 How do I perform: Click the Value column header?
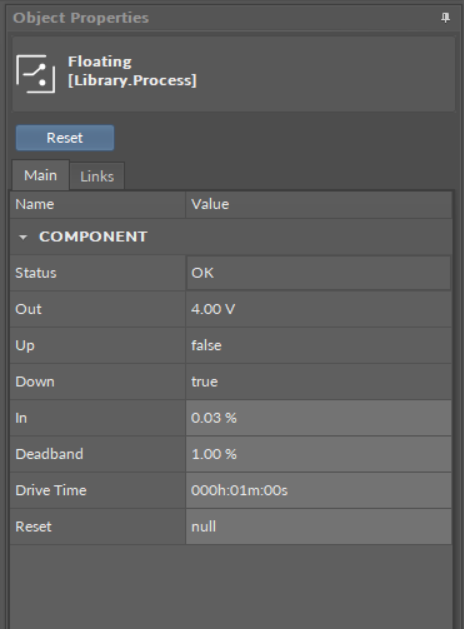[318, 204]
